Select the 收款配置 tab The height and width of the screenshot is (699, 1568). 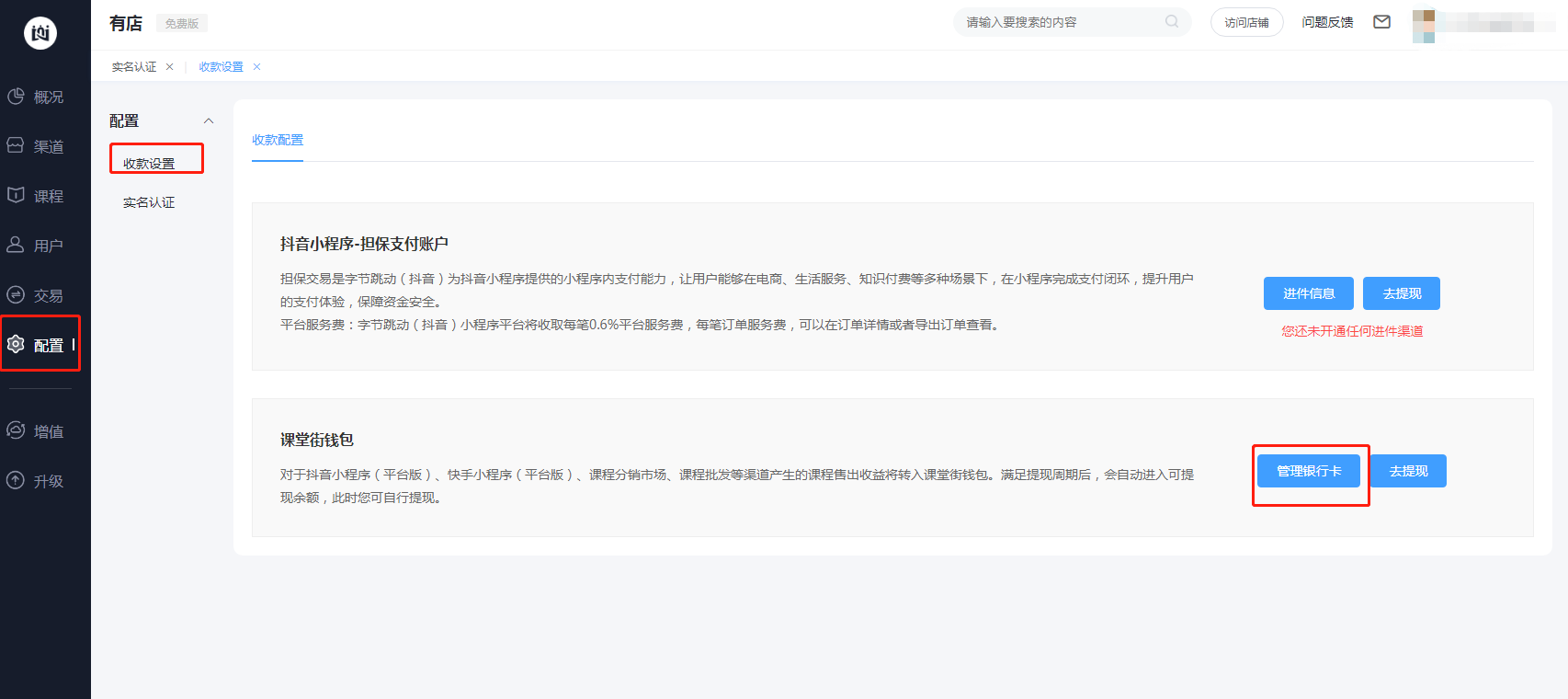point(278,140)
